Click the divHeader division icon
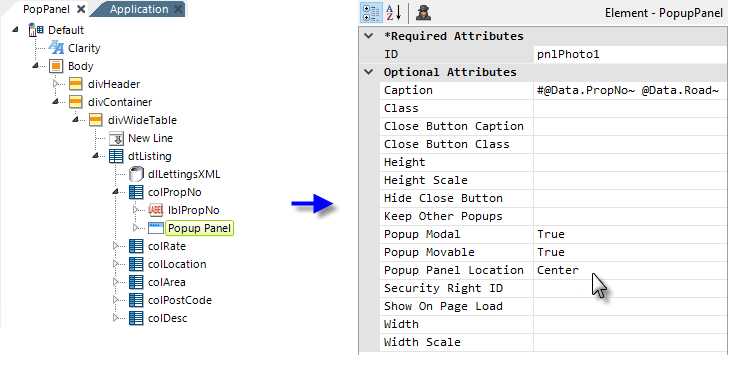The width and height of the screenshot is (730, 377). (x=75, y=84)
